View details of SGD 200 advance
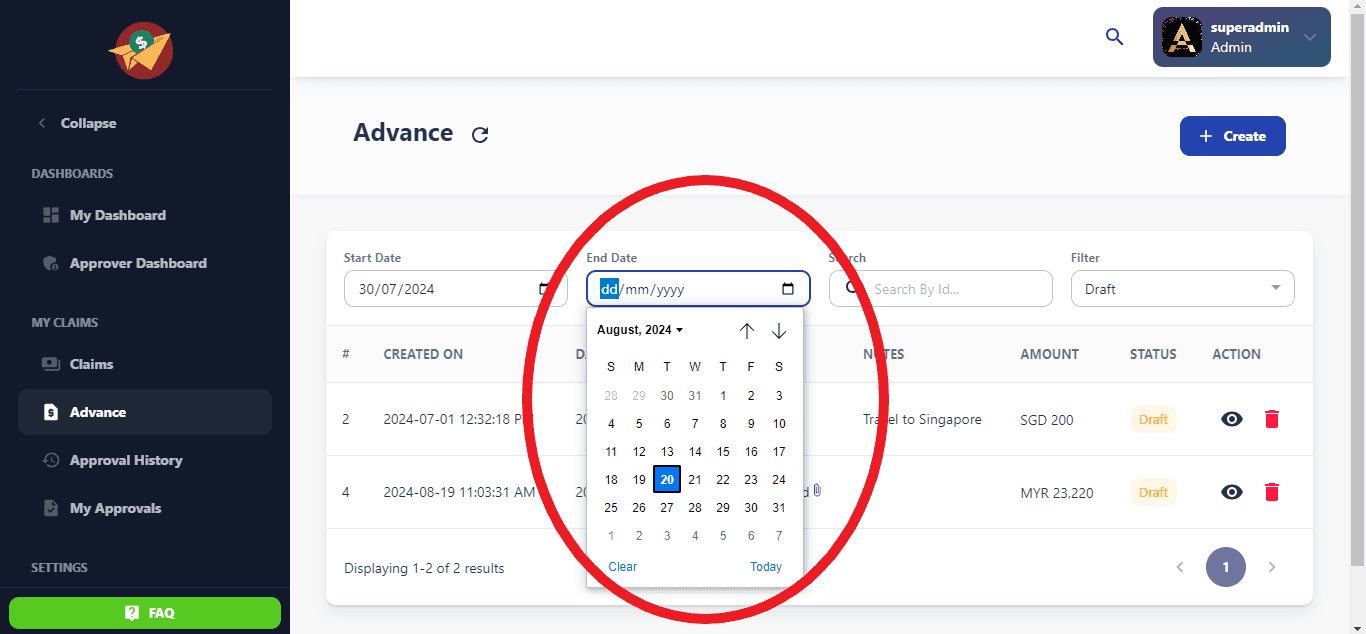This screenshot has width=1366, height=634. [1231, 419]
